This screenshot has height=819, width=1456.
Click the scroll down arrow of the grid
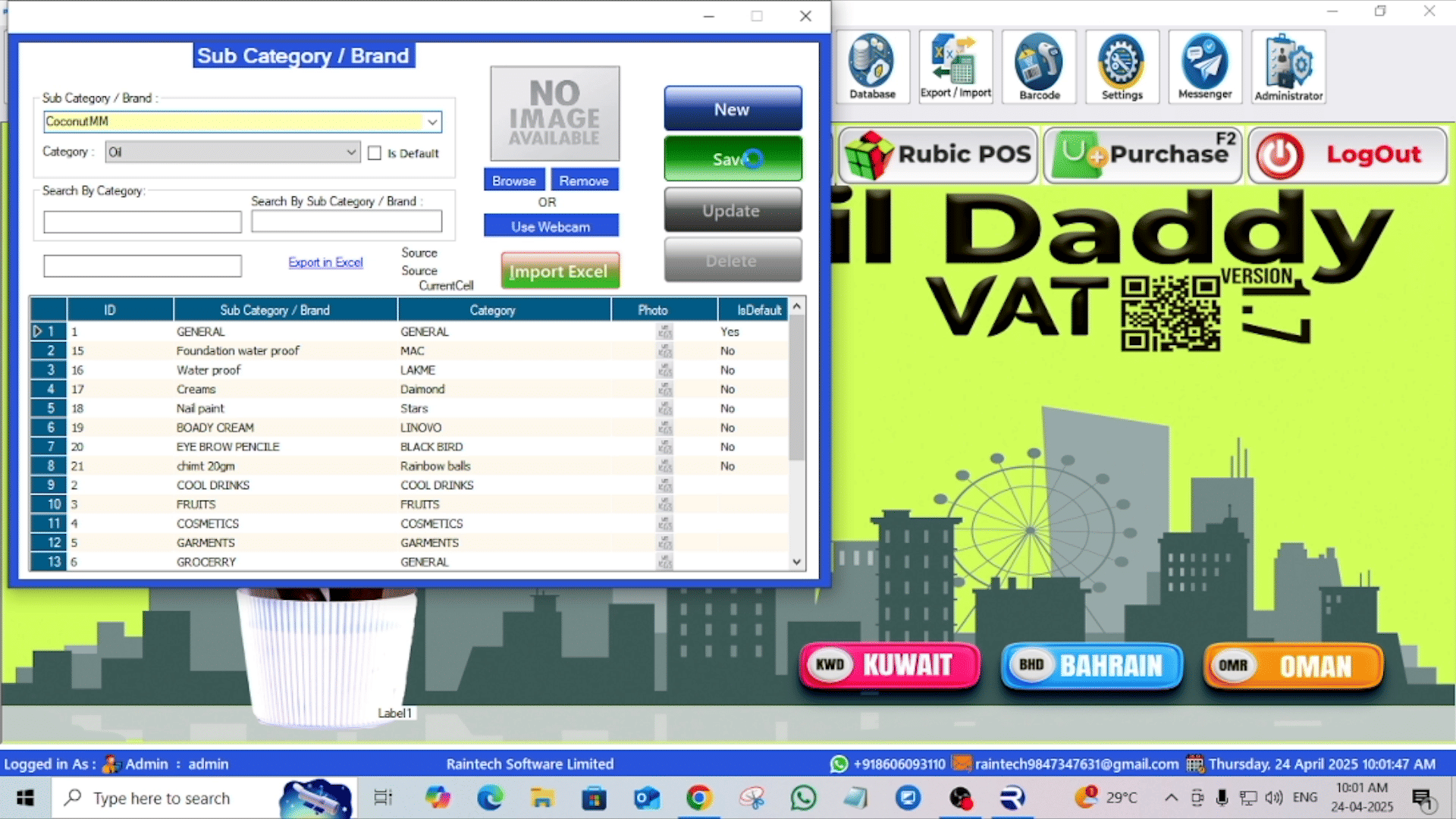(796, 562)
